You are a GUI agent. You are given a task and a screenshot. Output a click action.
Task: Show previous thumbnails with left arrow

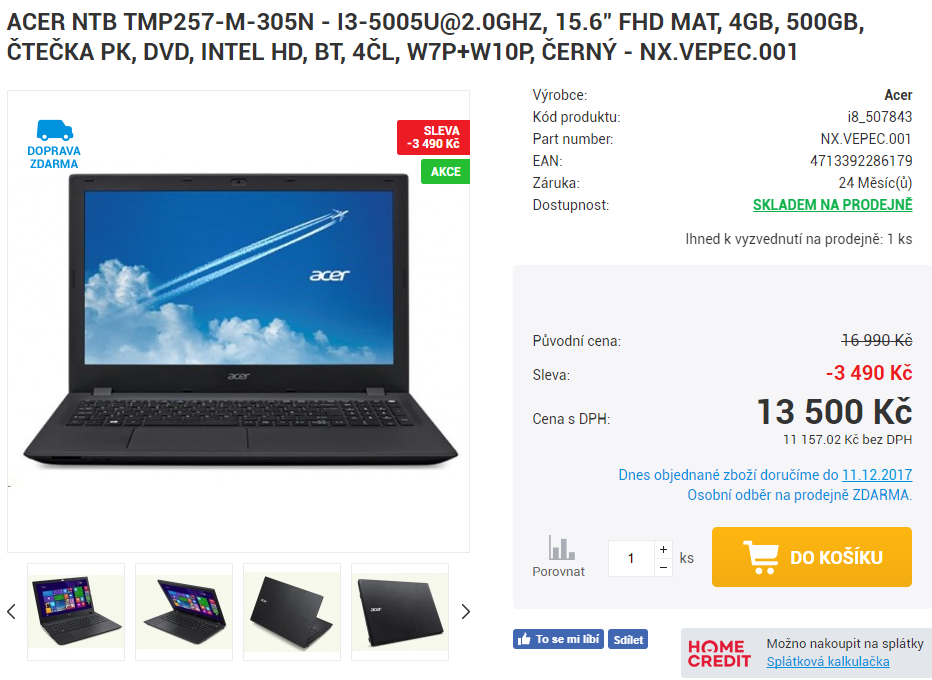(x=11, y=612)
